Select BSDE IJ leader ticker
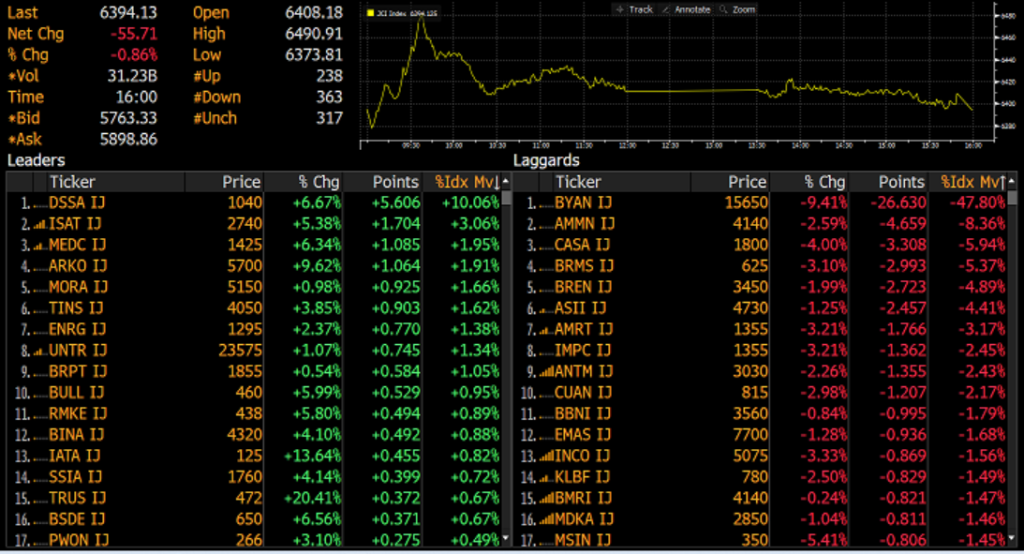The height and width of the screenshot is (554, 1024). 76,519
